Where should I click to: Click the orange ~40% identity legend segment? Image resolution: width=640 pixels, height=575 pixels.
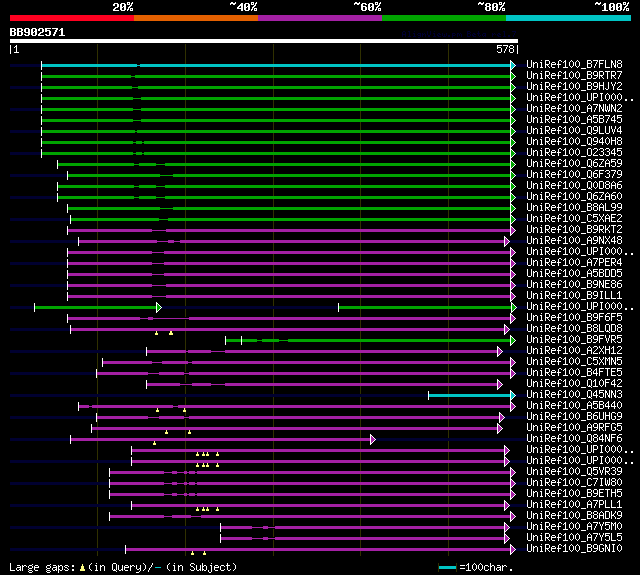click(x=196, y=18)
